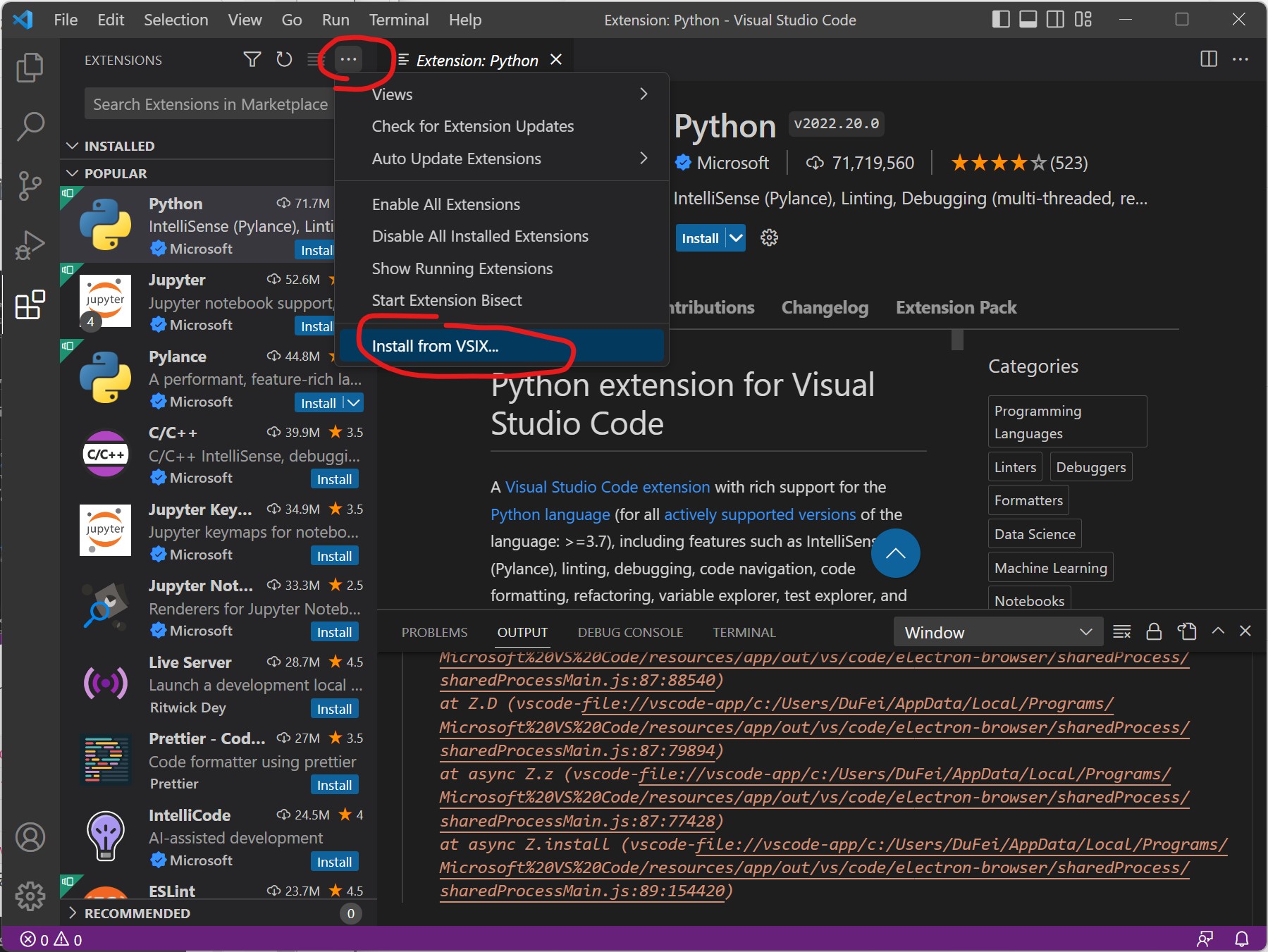
Task: Clear the Output panel
Action: 1121,631
